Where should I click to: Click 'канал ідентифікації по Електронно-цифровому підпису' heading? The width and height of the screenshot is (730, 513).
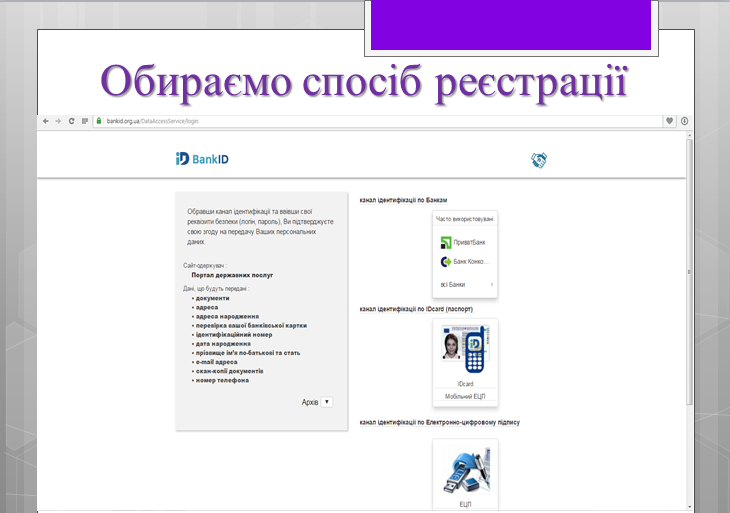click(x=439, y=422)
